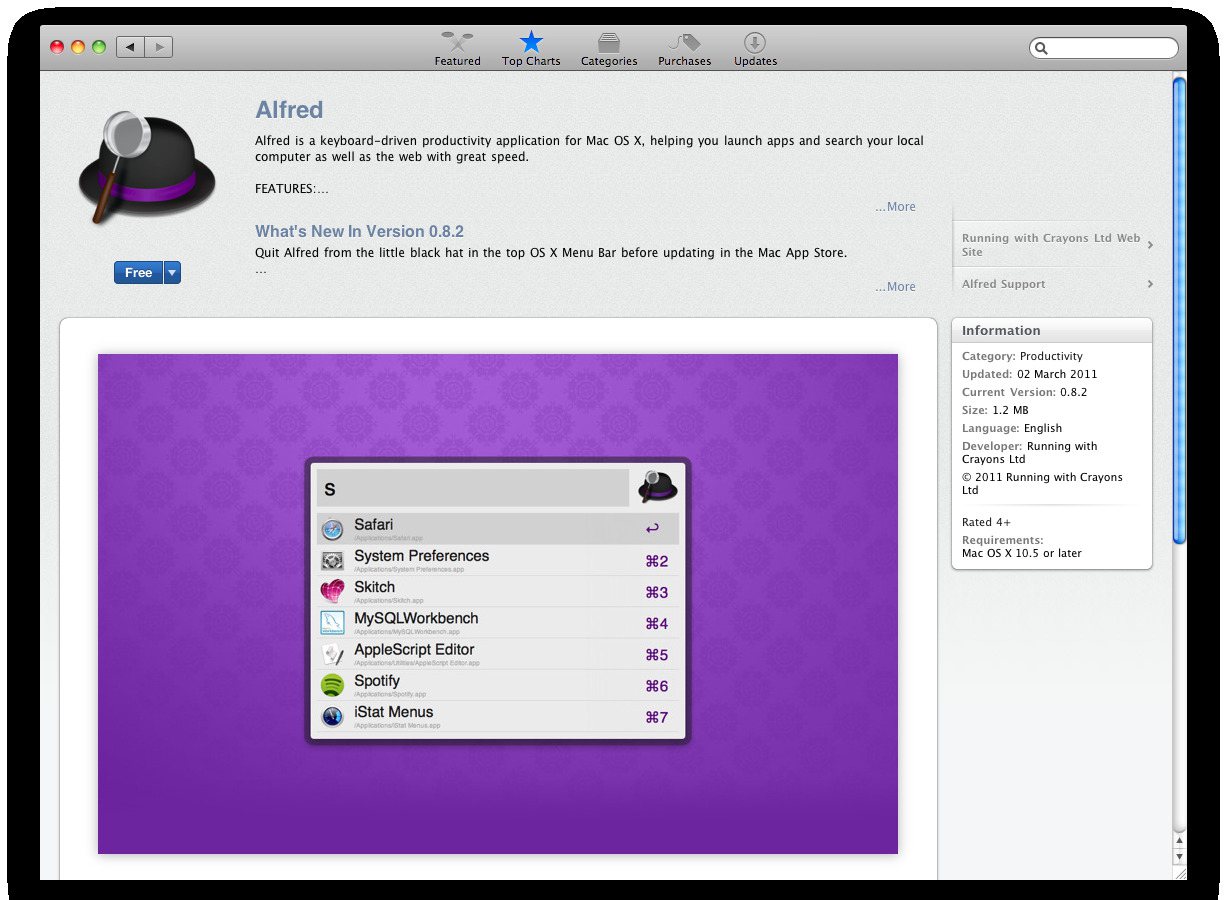Open the Updates download icon
The width and height of the screenshot is (1227, 900).
(755, 42)
